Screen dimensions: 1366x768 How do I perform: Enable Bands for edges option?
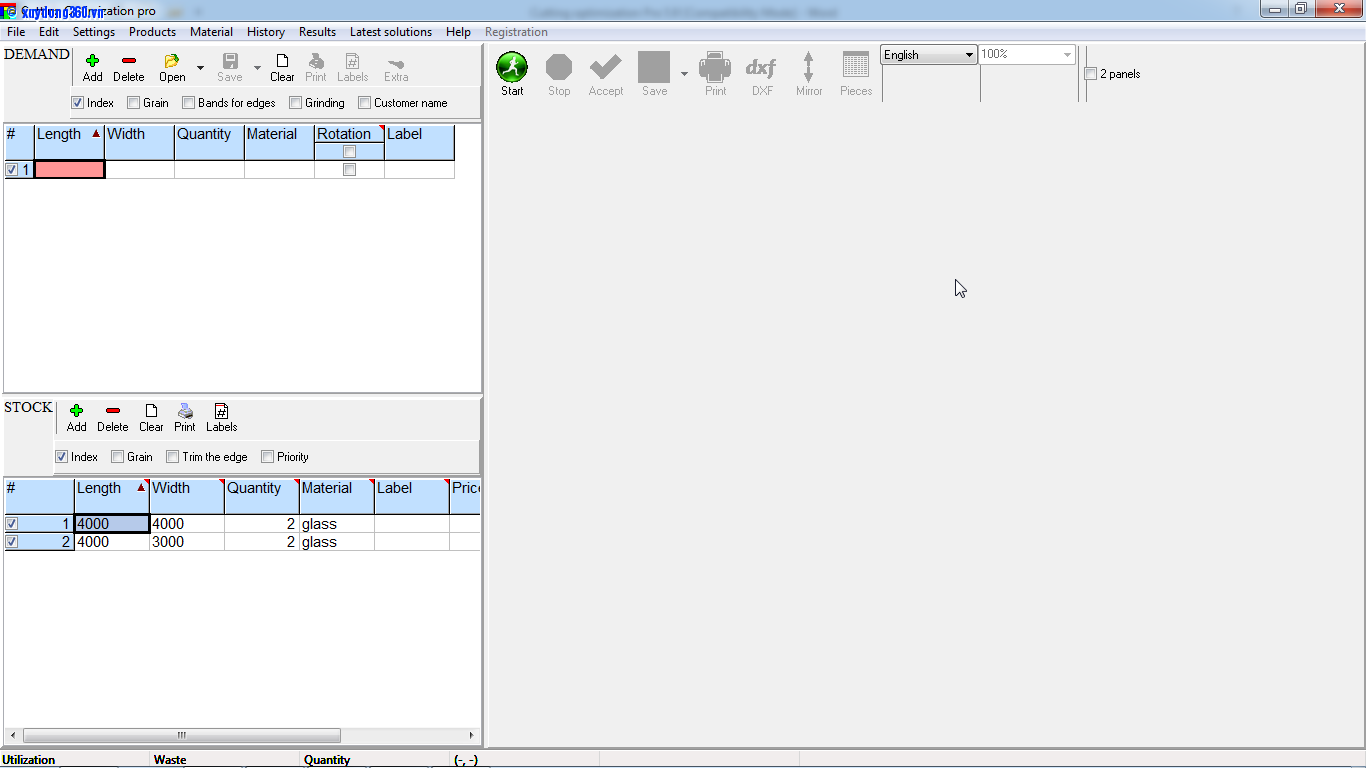[188, 103]
